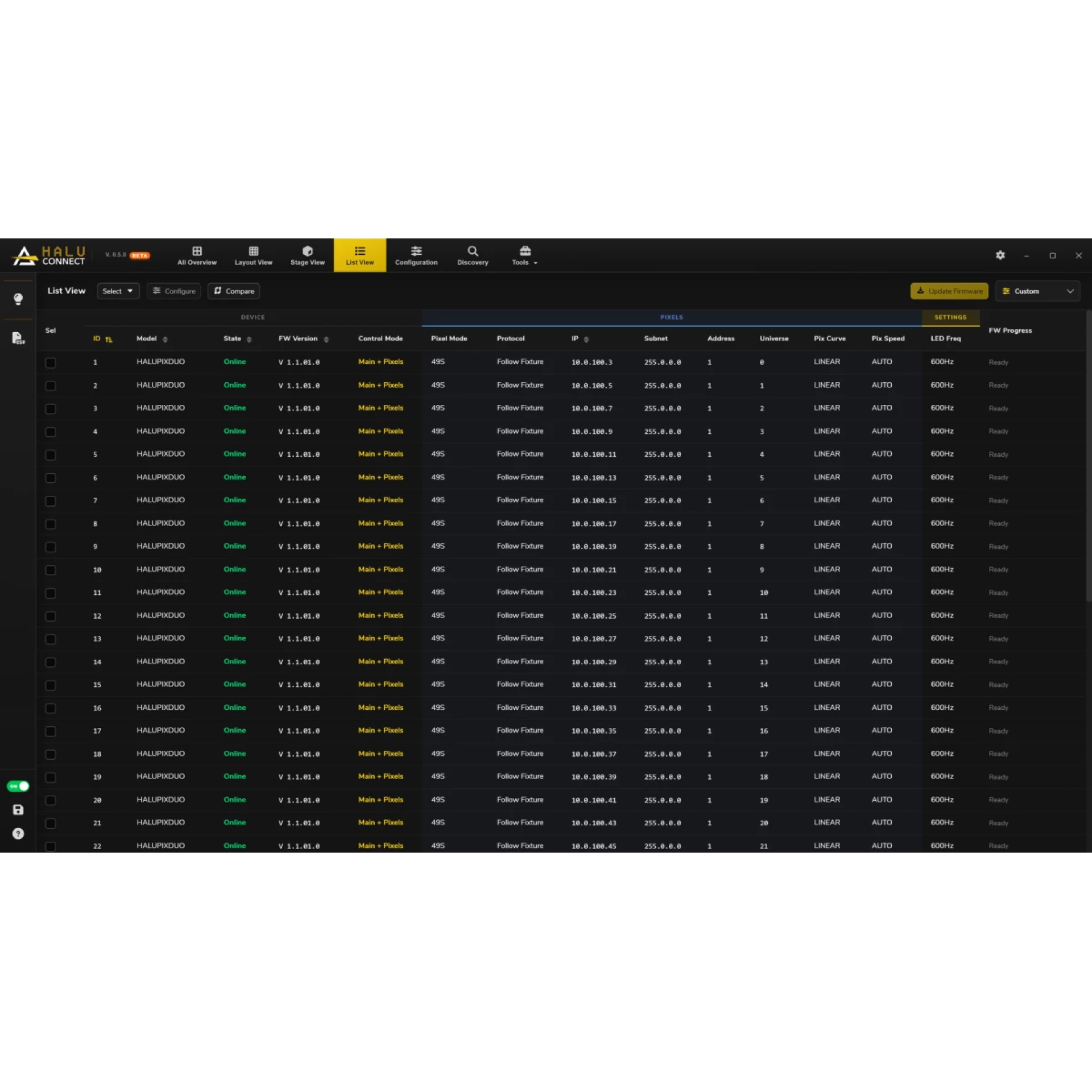Open the Select dropdown
The image size is (1092, 1092).
(118, 291)
